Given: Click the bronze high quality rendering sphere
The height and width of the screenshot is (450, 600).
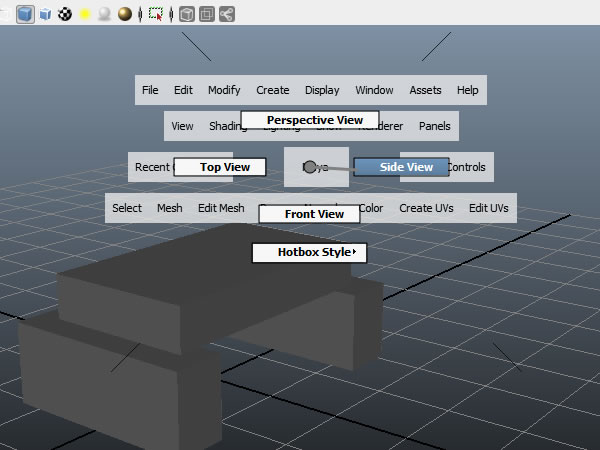Looking at the screenshot, I should tap(125, 14).
